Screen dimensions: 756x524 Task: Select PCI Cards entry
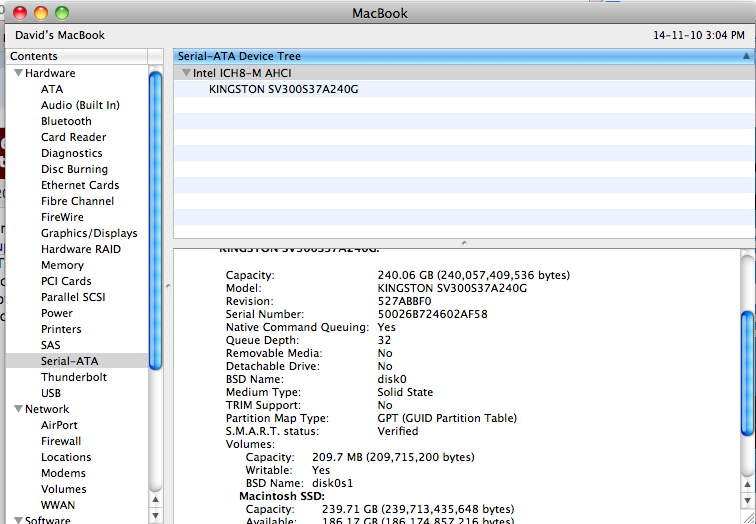pos(66,281)
